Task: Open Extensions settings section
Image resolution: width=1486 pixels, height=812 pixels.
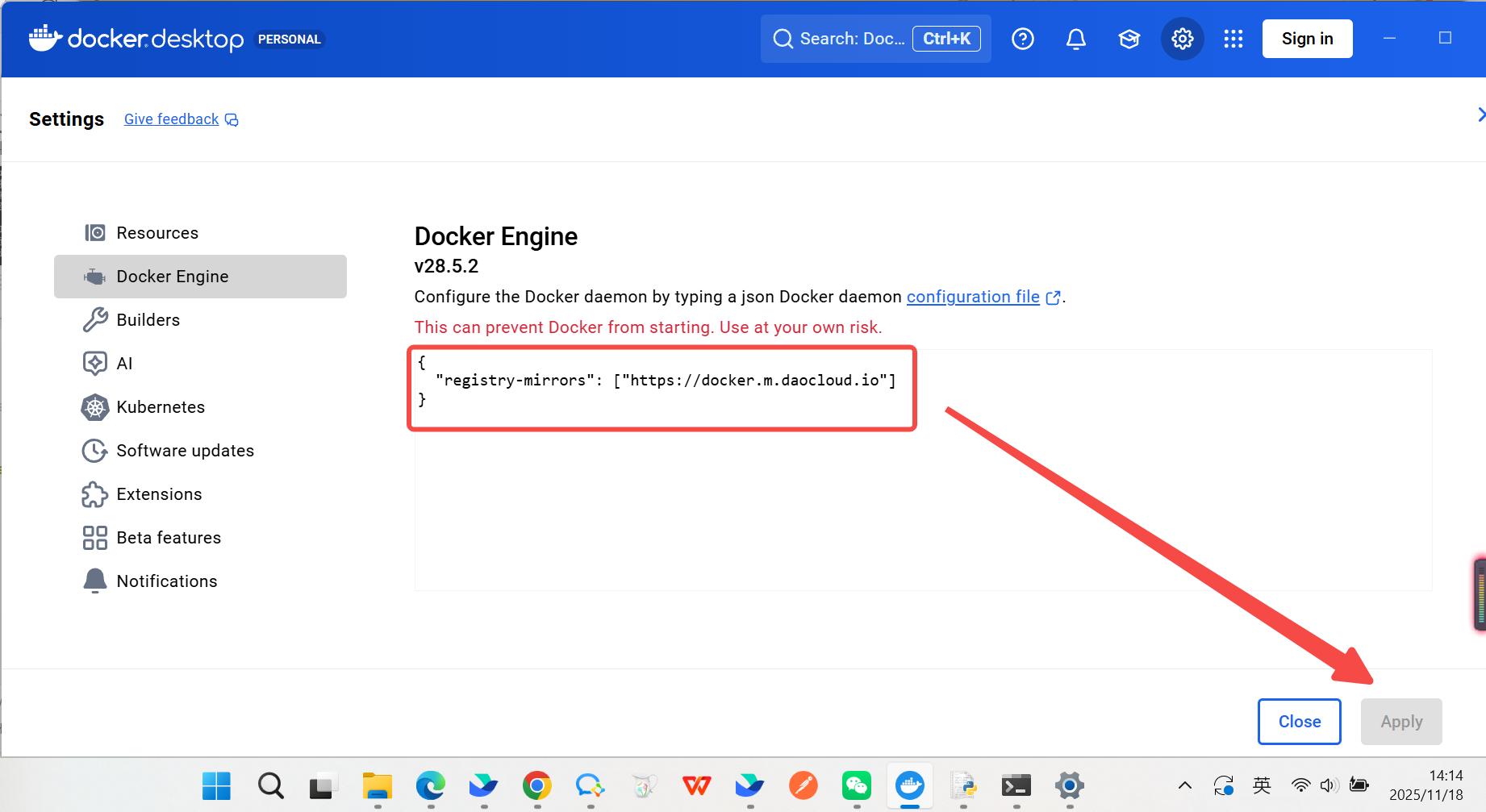Action: click(200, 494)
